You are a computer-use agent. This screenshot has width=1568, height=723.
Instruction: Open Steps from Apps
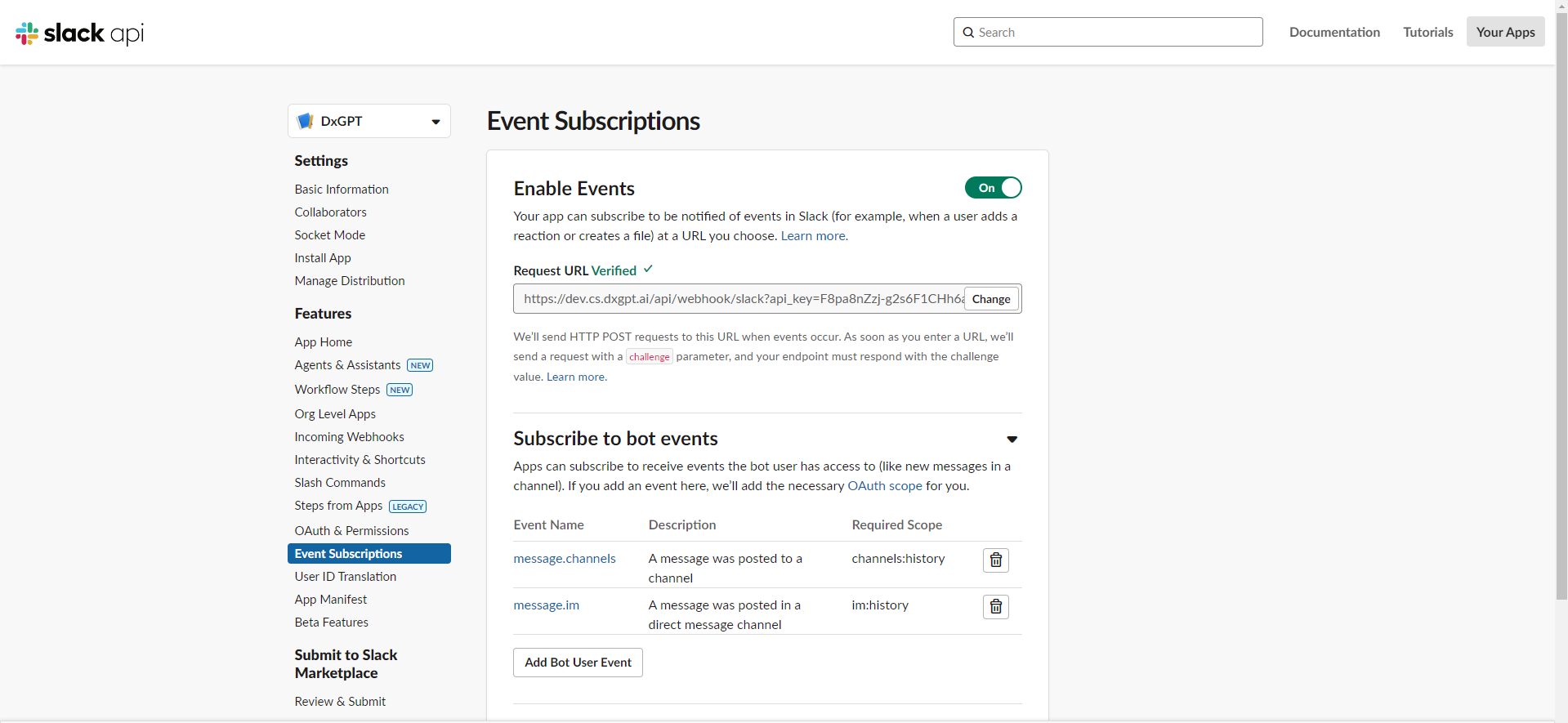pos(338,506)
